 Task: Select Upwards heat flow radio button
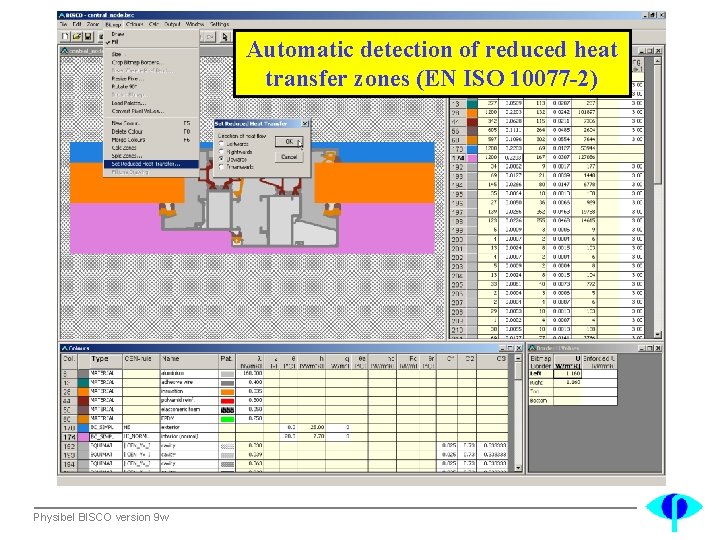tap(221, 159)
